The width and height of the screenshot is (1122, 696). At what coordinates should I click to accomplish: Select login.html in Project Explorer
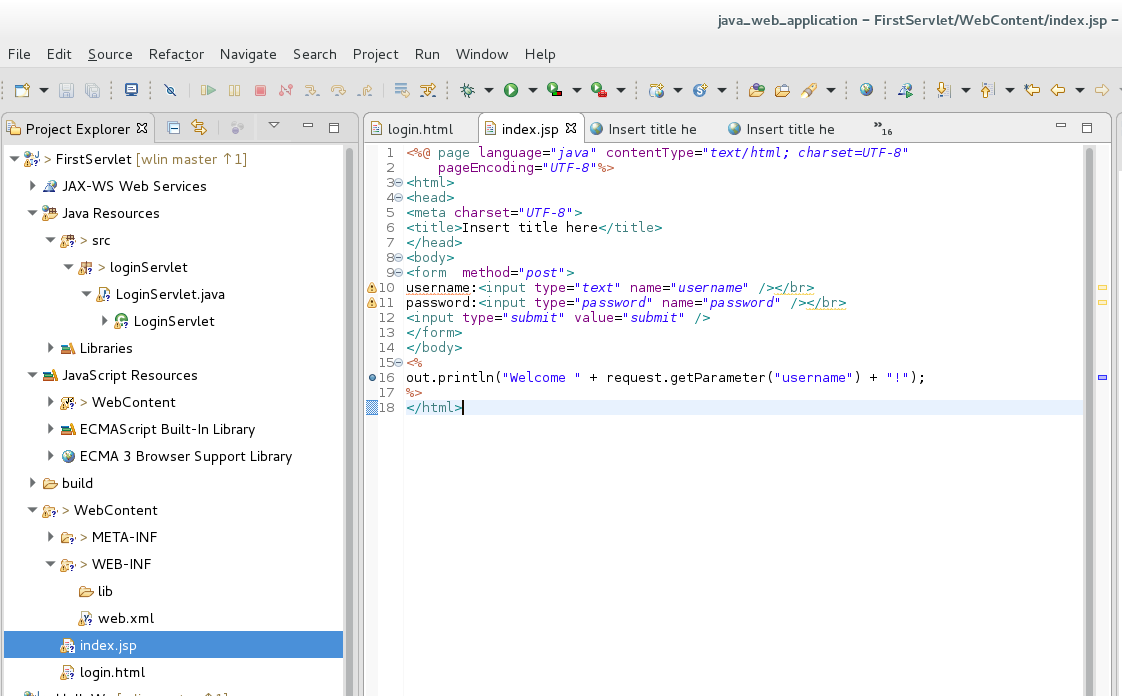click(x=112, y=673)
